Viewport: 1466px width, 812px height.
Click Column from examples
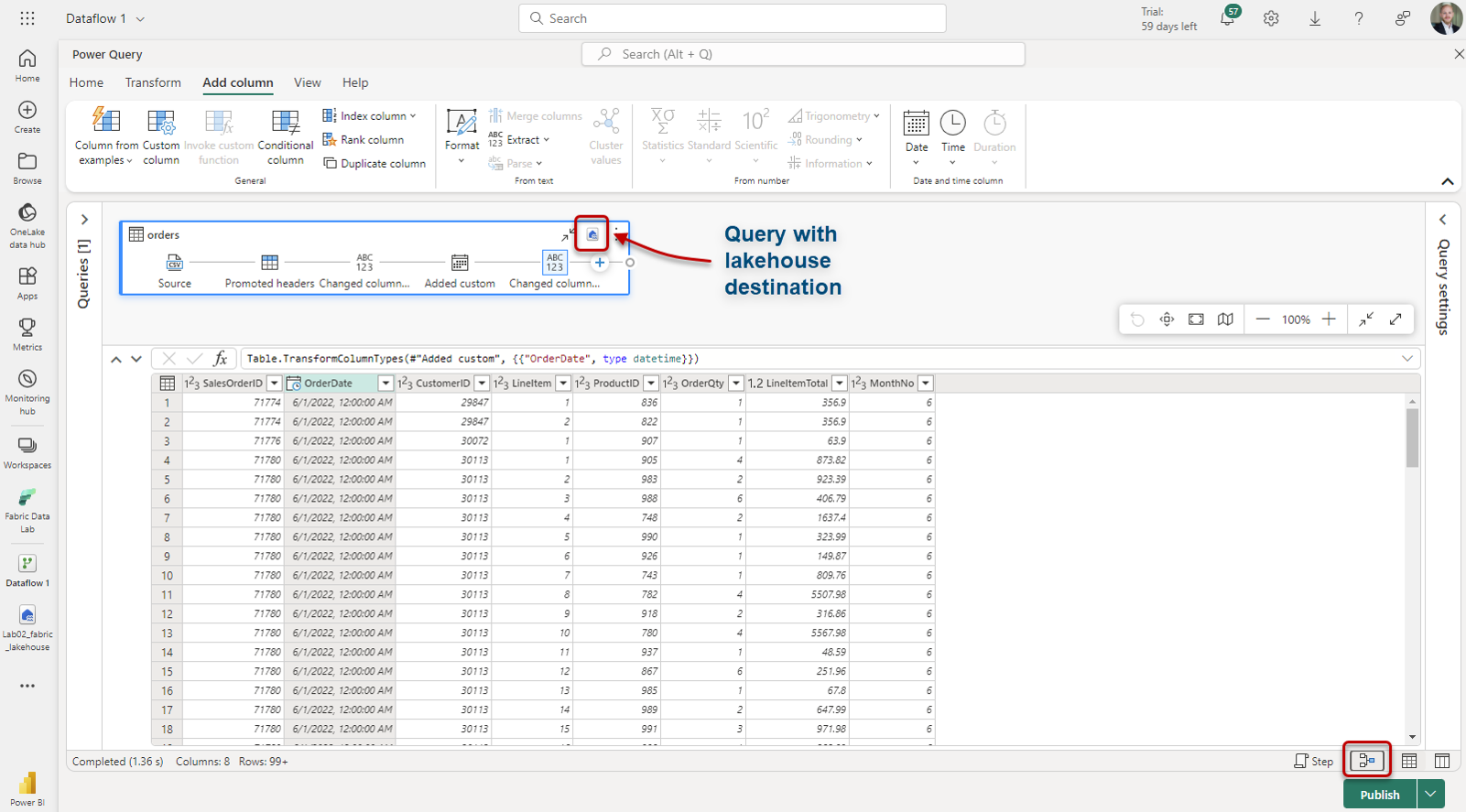coord(106,137)
